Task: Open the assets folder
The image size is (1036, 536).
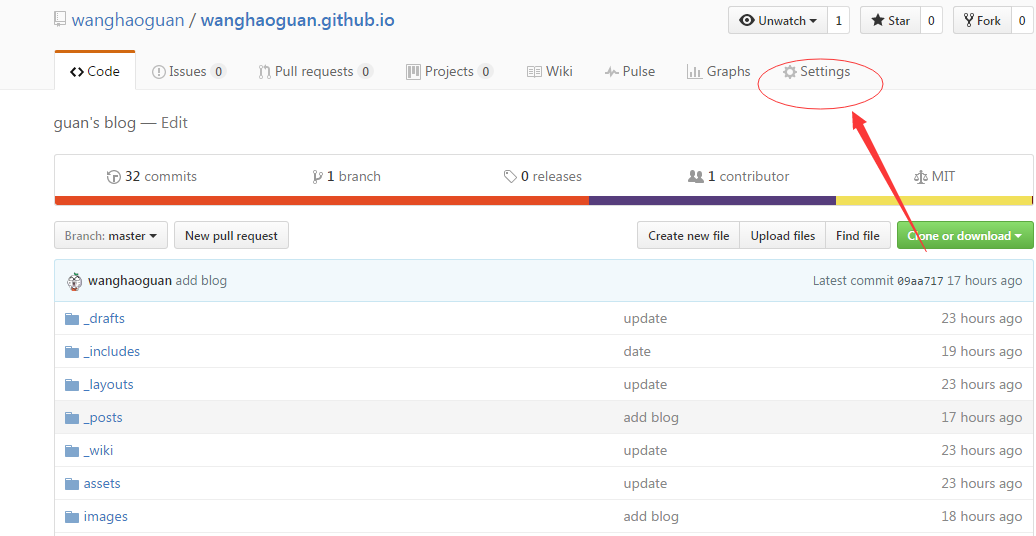Action: pos(102,484)
